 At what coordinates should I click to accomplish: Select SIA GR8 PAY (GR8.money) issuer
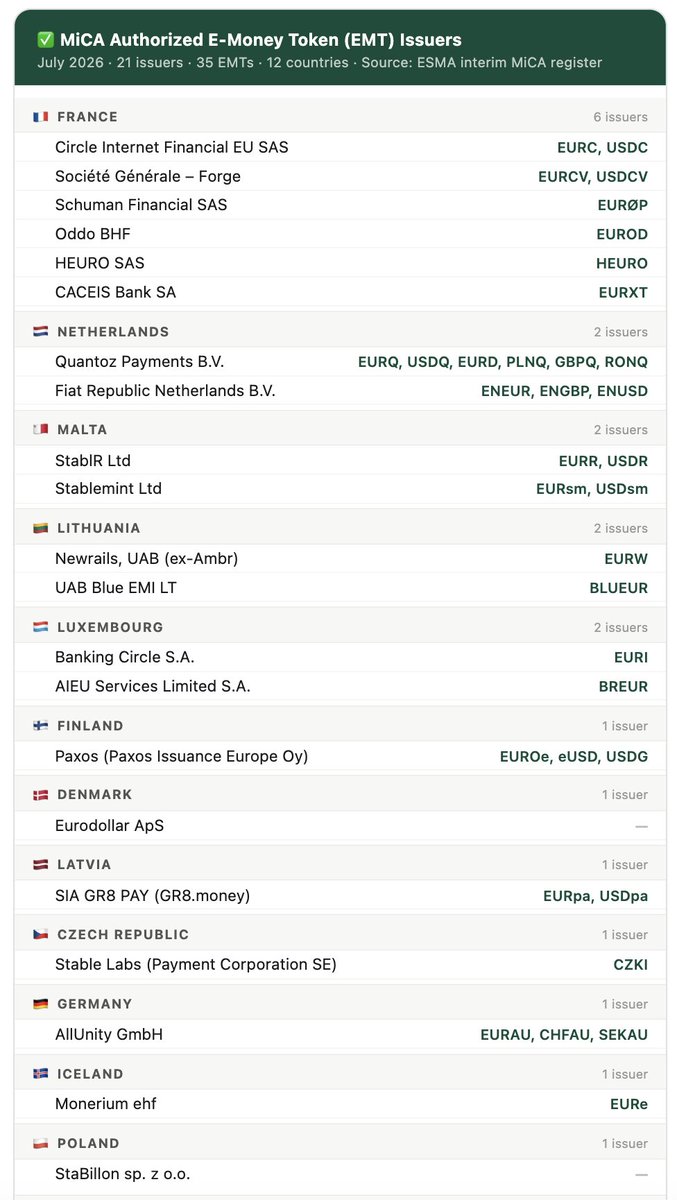click(x=152, y=895)
